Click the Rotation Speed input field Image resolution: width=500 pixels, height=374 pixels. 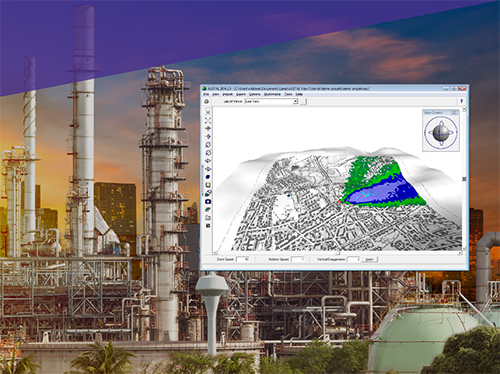298,259
